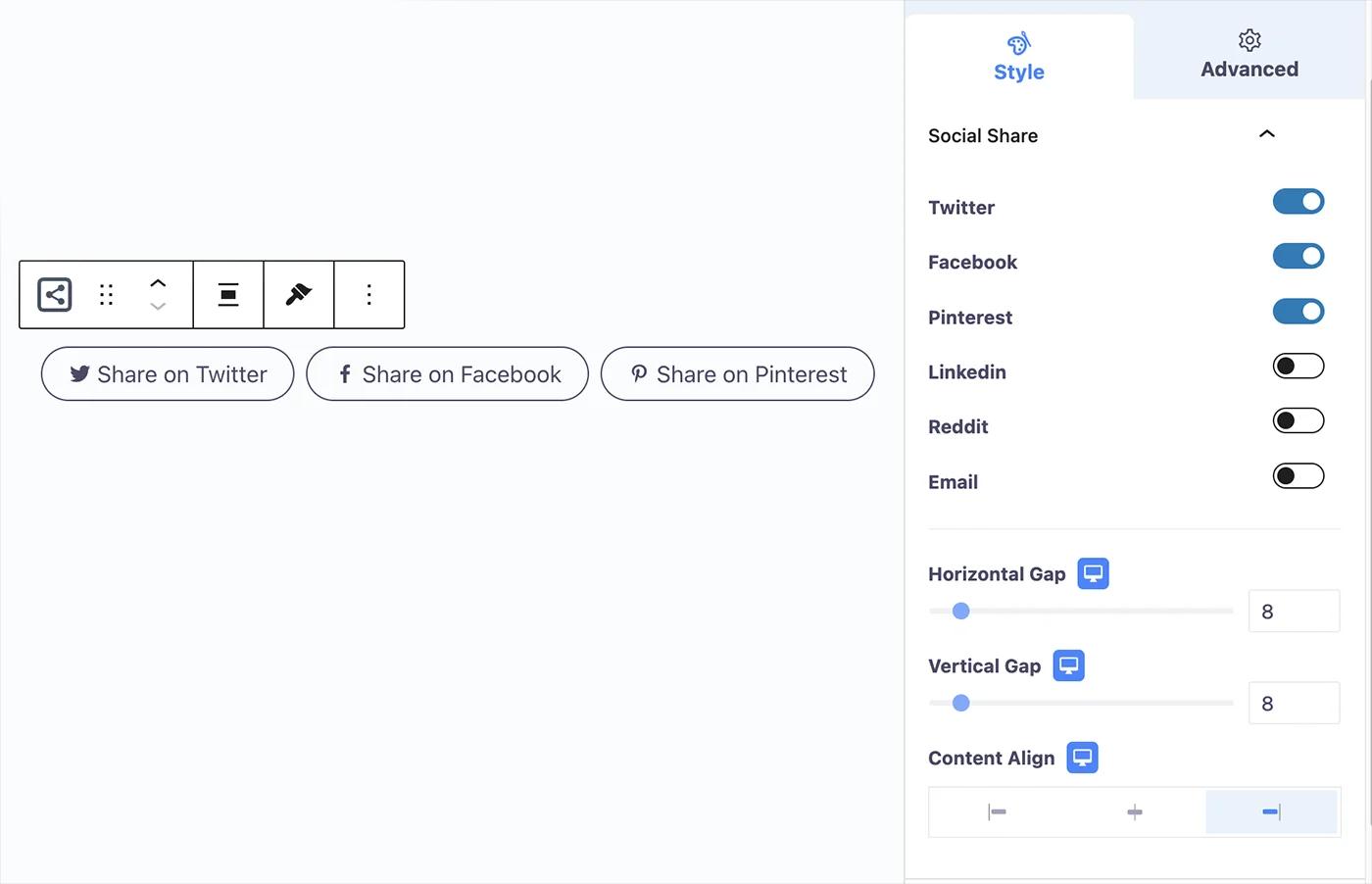This screenshot has width=1372, height=884.
Task: Turn on the Reddit share option
Action: [x=1298, y=420]
